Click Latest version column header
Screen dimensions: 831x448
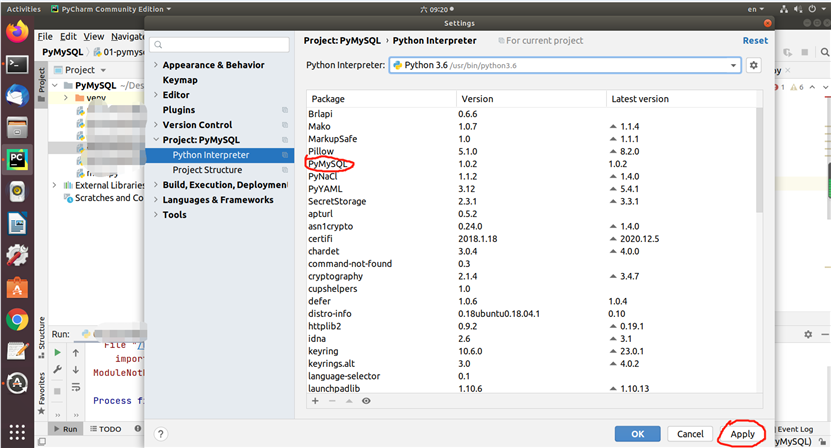681,99
